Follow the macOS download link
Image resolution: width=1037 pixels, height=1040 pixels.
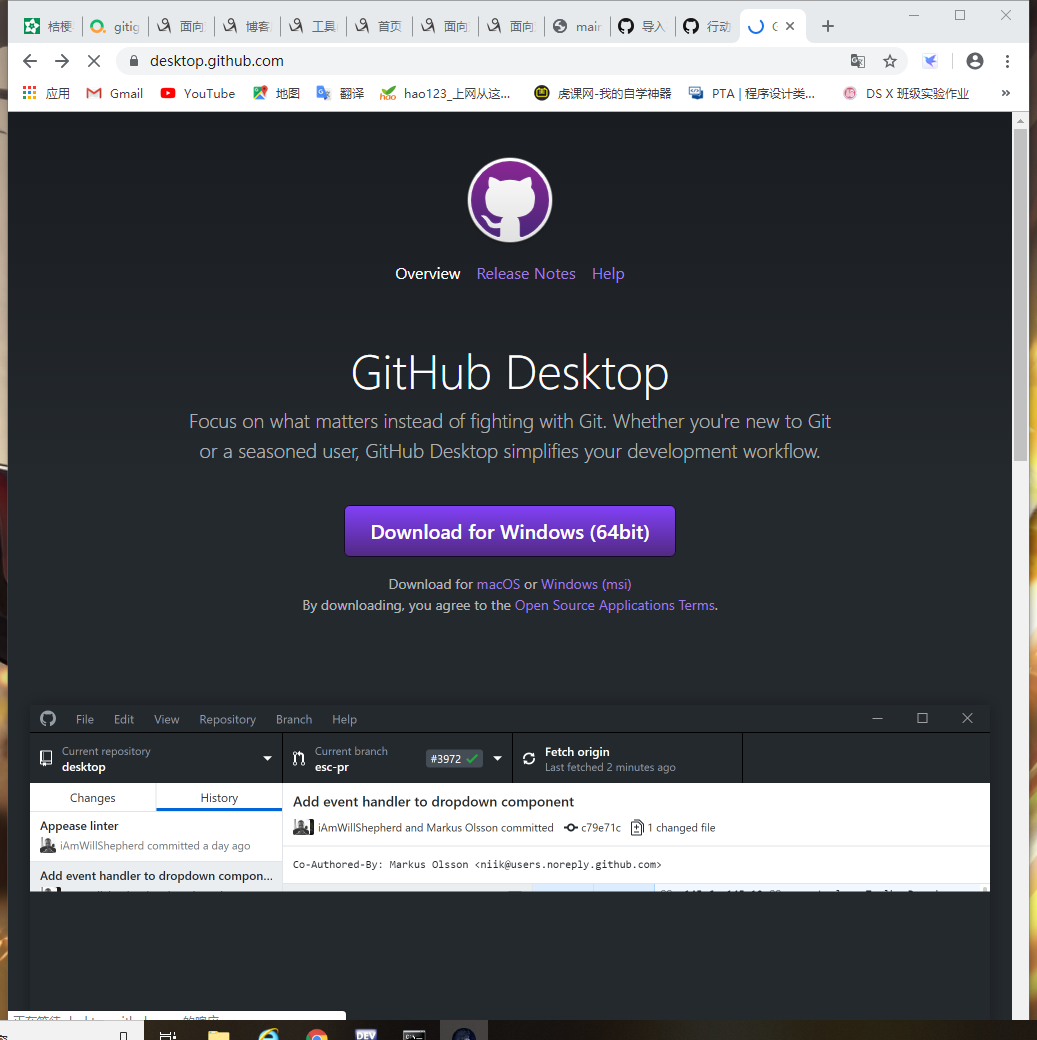pyautogui.click(x=498, y=584)
